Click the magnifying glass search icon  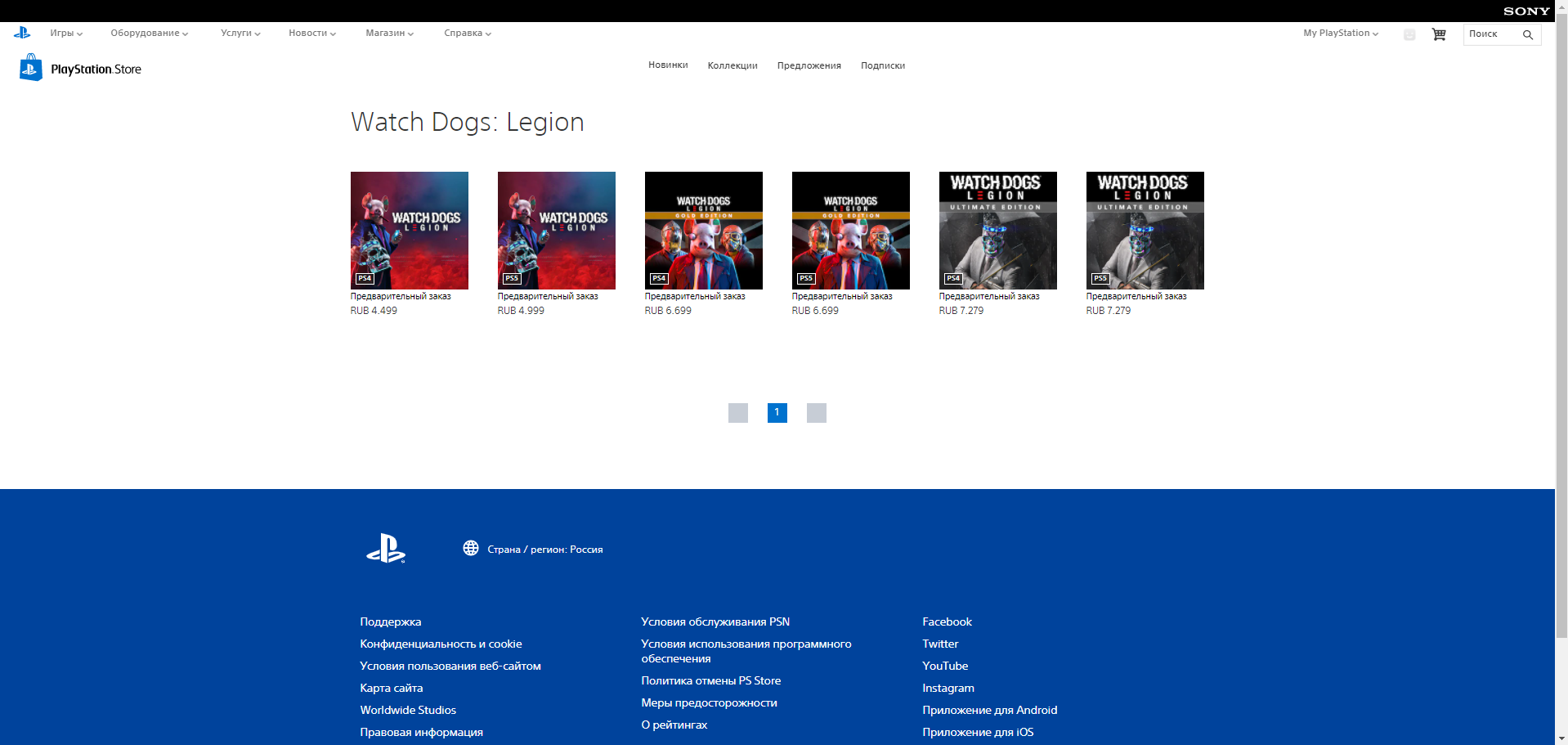coord(1527,34)
